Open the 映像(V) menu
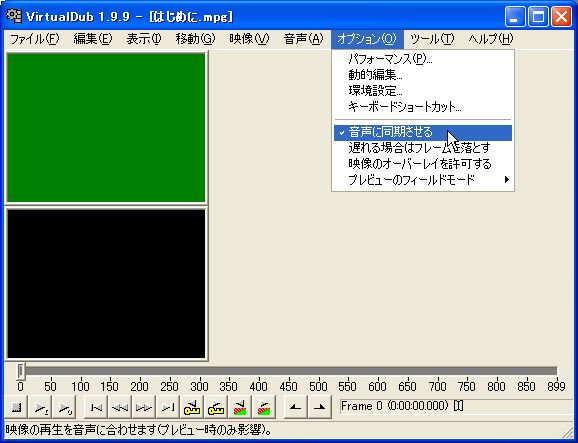The width and height of the screenshot is (578, 443). [249, 39]
